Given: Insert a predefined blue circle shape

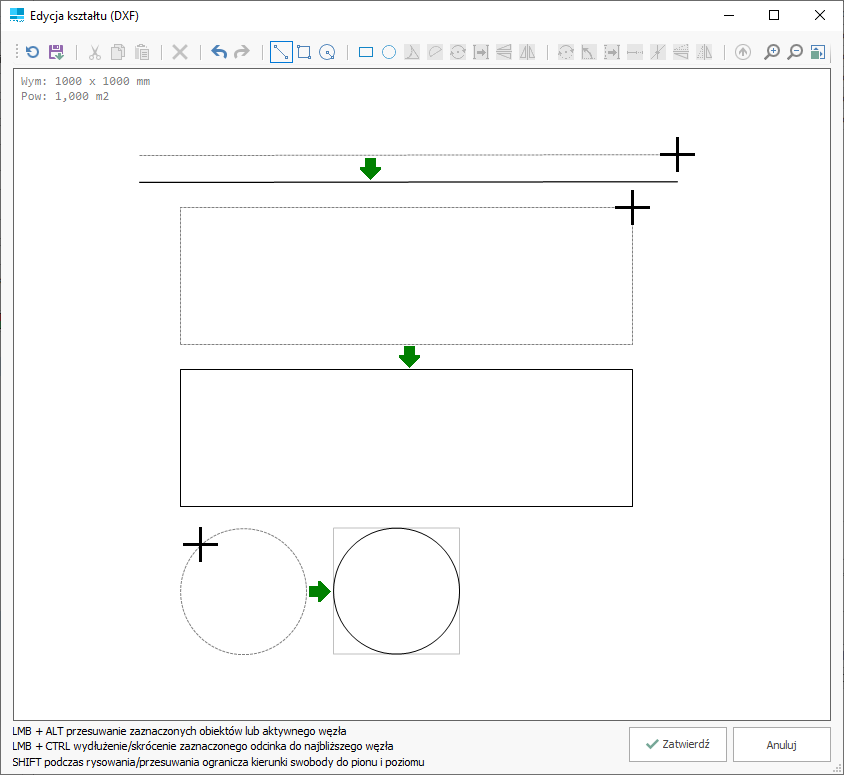Looking at the screenshot, I should [x=389, y=52].
